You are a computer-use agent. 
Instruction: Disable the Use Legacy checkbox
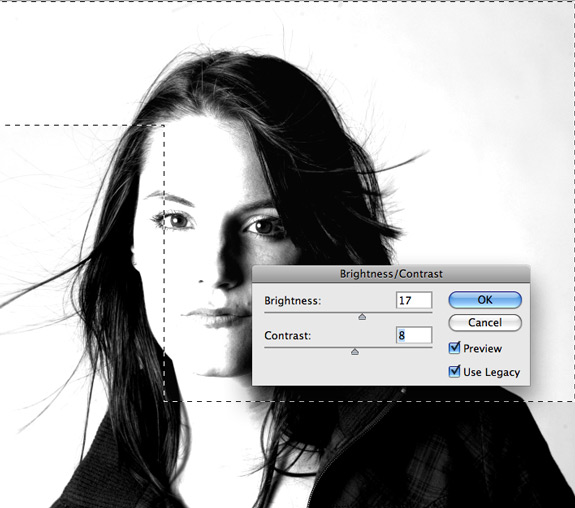pos(454,372)
